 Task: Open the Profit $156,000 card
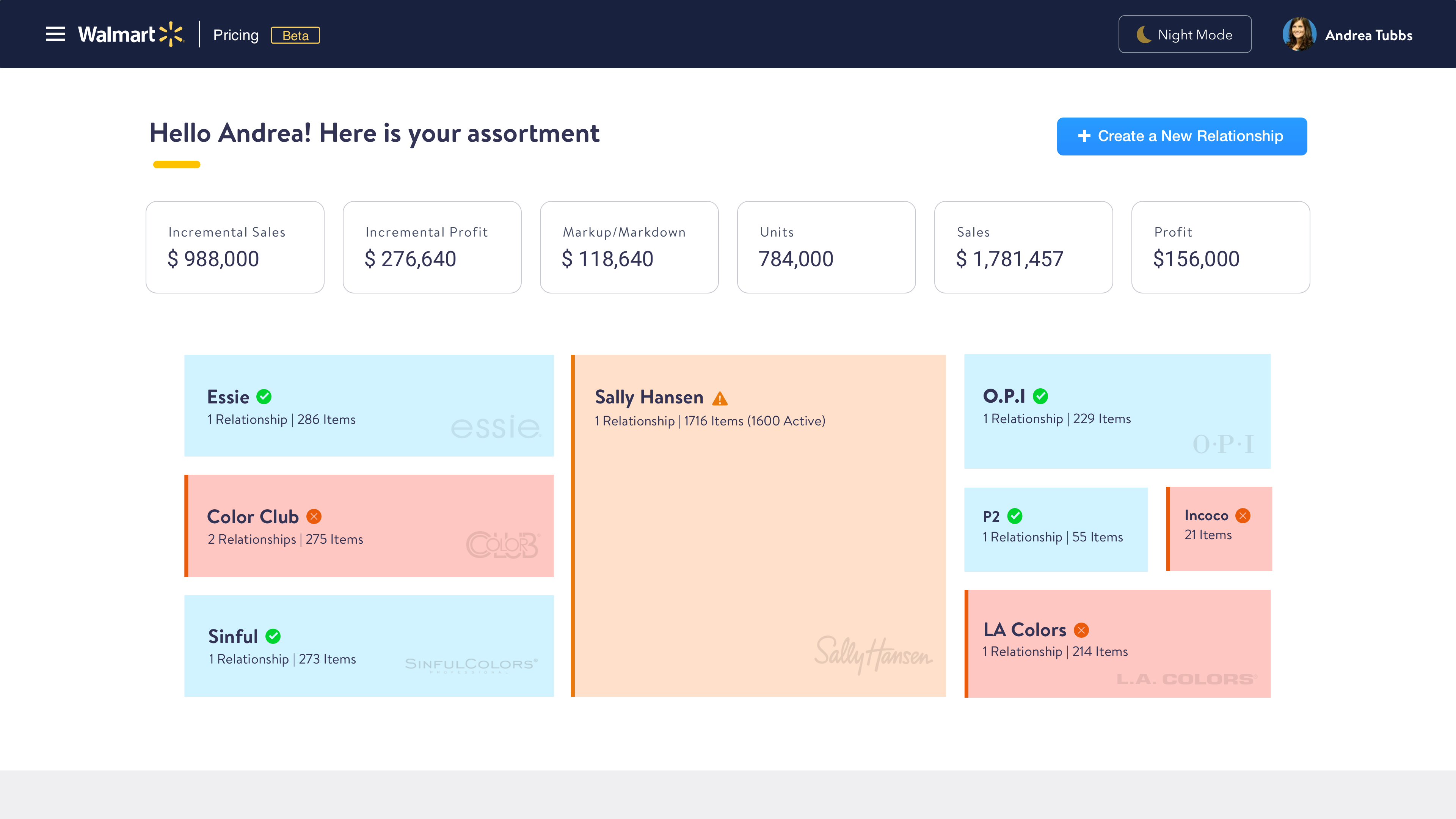1221,247
